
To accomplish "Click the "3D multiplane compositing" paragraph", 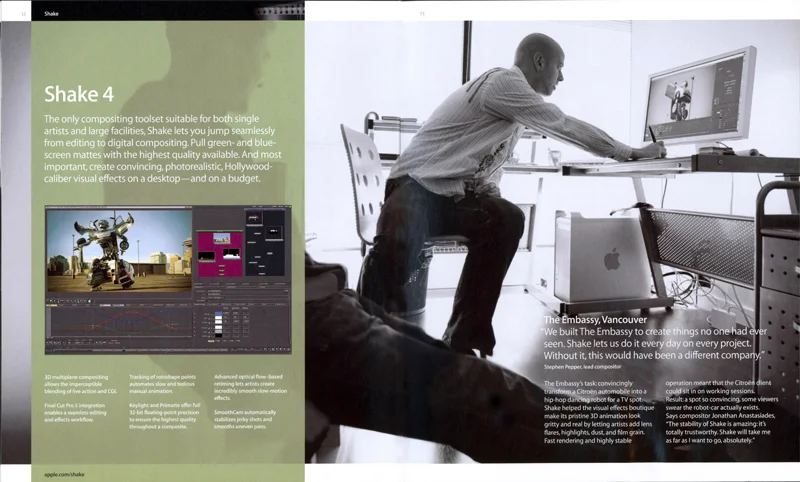I will (x=81, y=384).
